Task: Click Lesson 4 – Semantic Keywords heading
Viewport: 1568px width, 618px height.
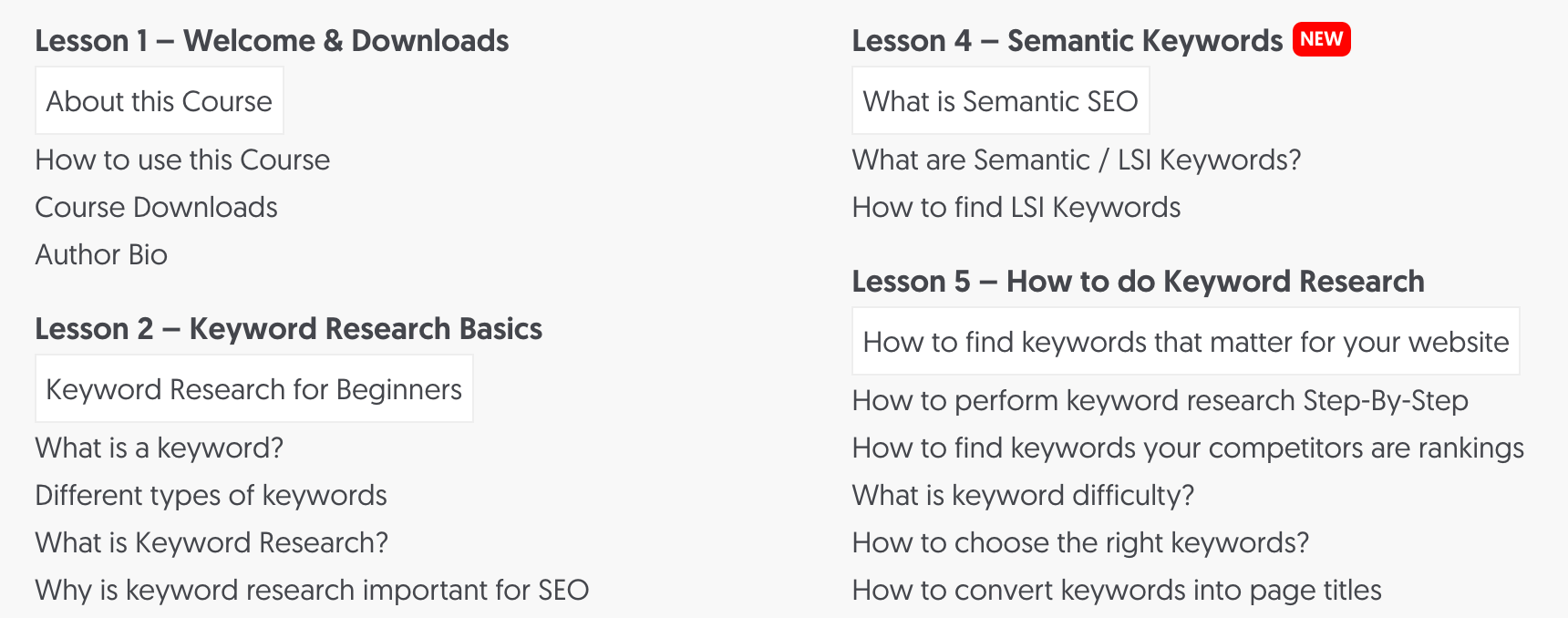Action: [1067, 41]
